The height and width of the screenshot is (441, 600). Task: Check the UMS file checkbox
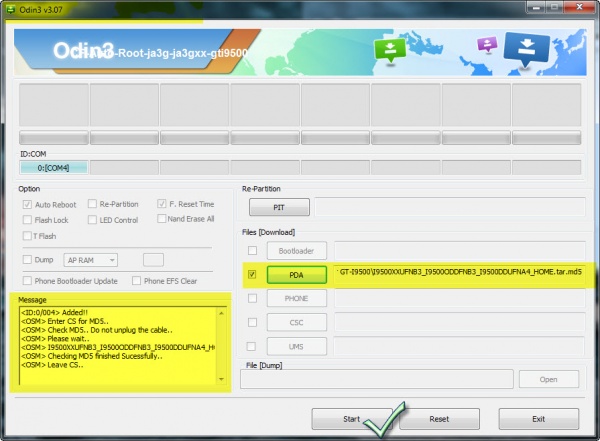coord(251,346)
